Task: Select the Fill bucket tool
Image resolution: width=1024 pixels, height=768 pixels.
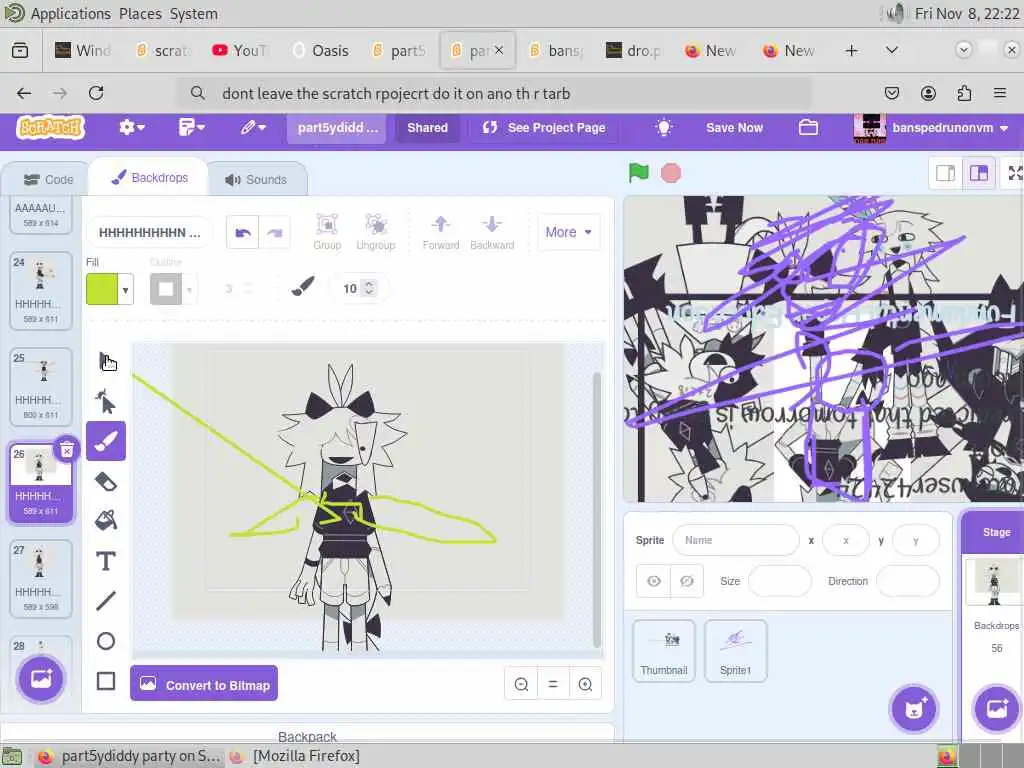Action: (x=106, y=520)
